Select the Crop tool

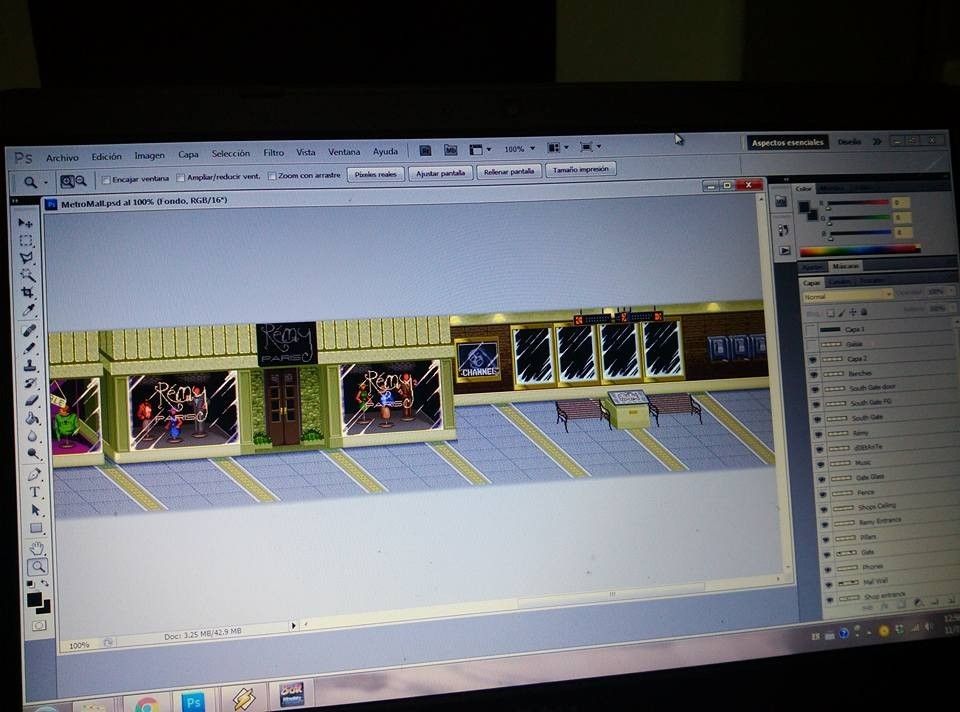coord(27,293)
